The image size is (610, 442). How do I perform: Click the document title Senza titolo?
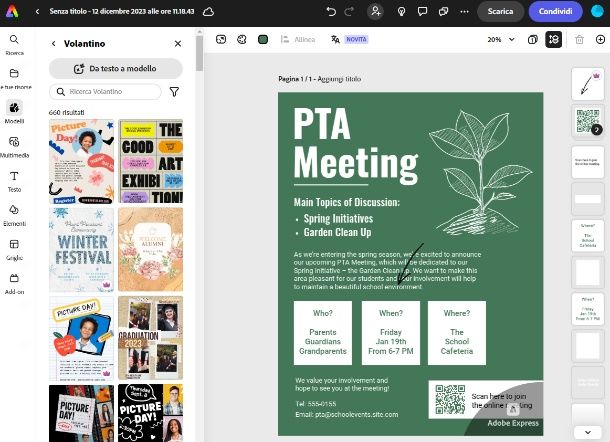[122, 11]
